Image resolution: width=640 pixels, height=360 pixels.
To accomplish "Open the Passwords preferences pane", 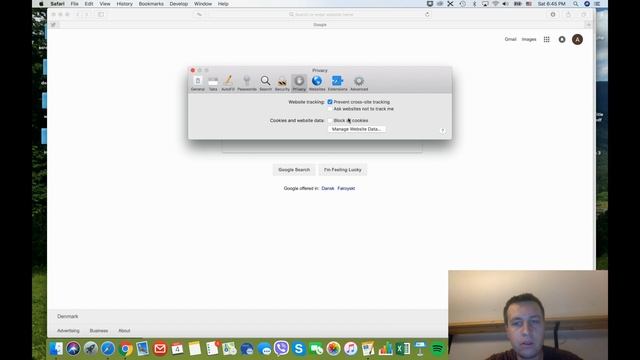I will click(247, 83).
